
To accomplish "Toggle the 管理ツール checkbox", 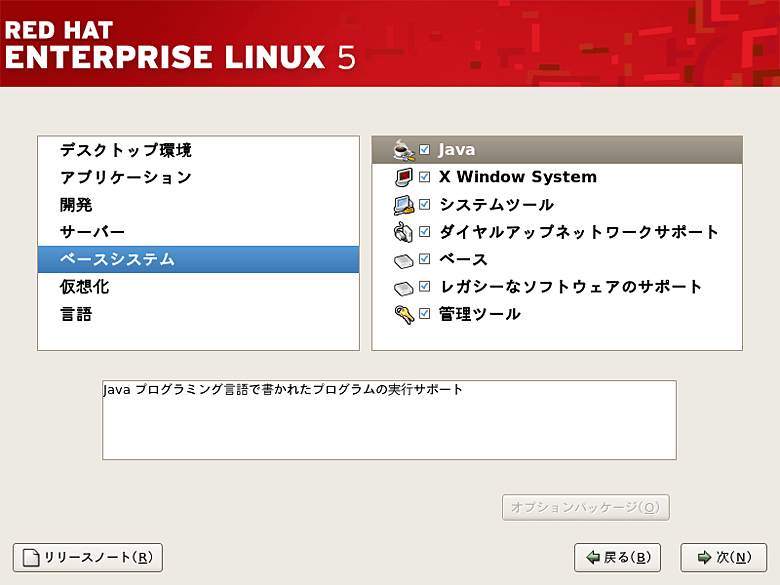I will point(425,314).
